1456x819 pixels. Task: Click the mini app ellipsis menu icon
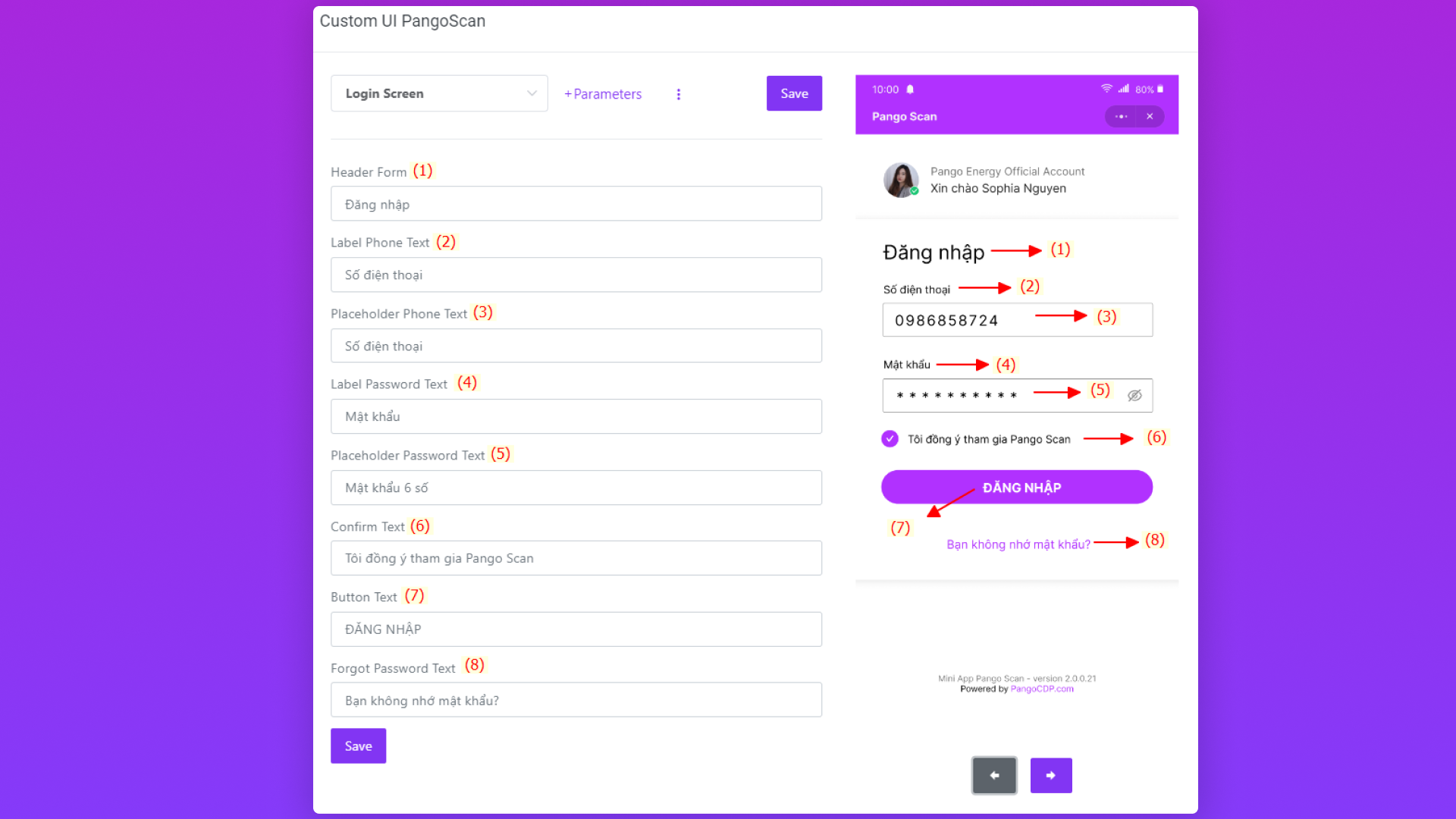coord(1121,117)
